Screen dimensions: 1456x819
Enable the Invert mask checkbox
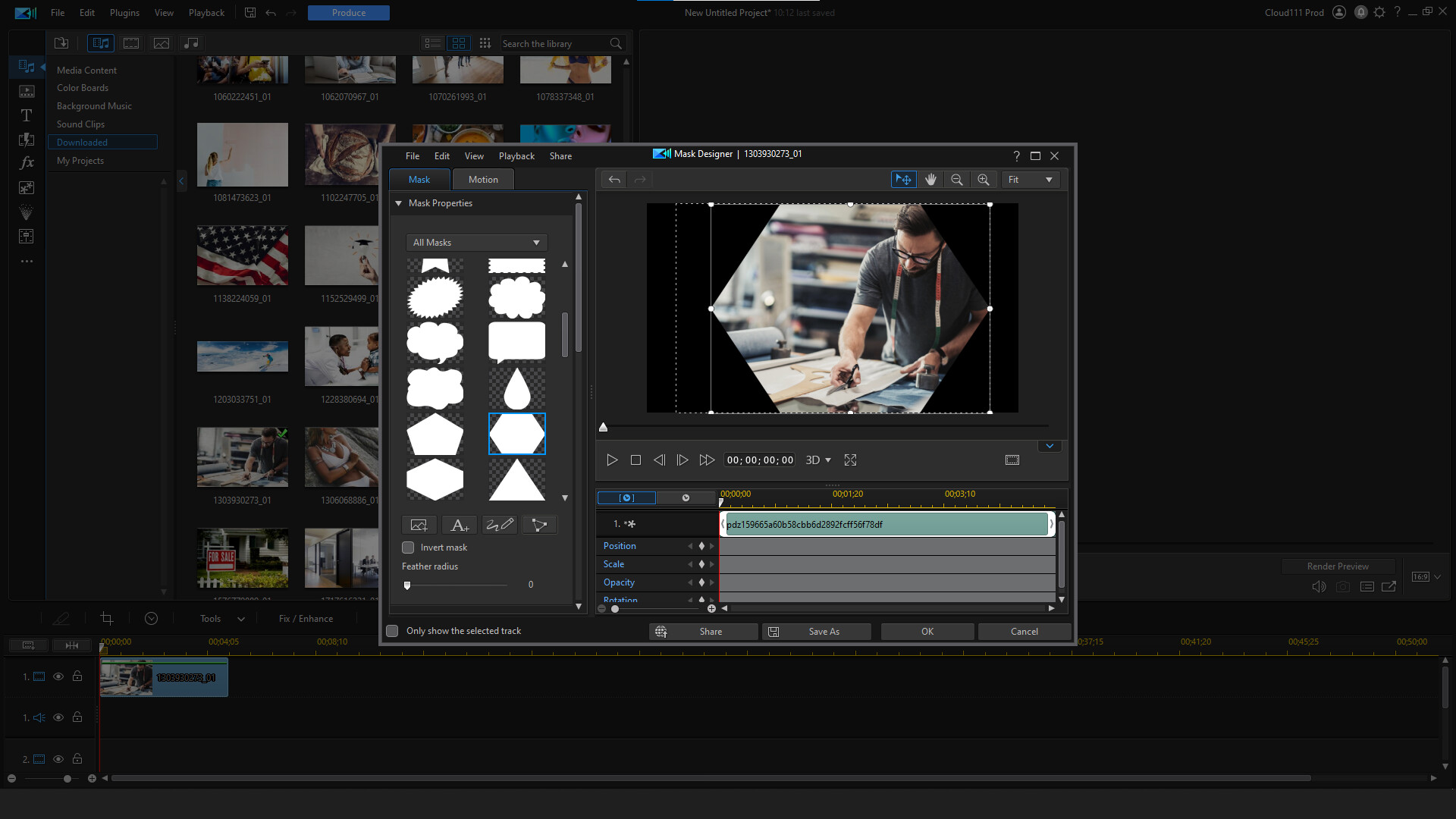(407, 547)
